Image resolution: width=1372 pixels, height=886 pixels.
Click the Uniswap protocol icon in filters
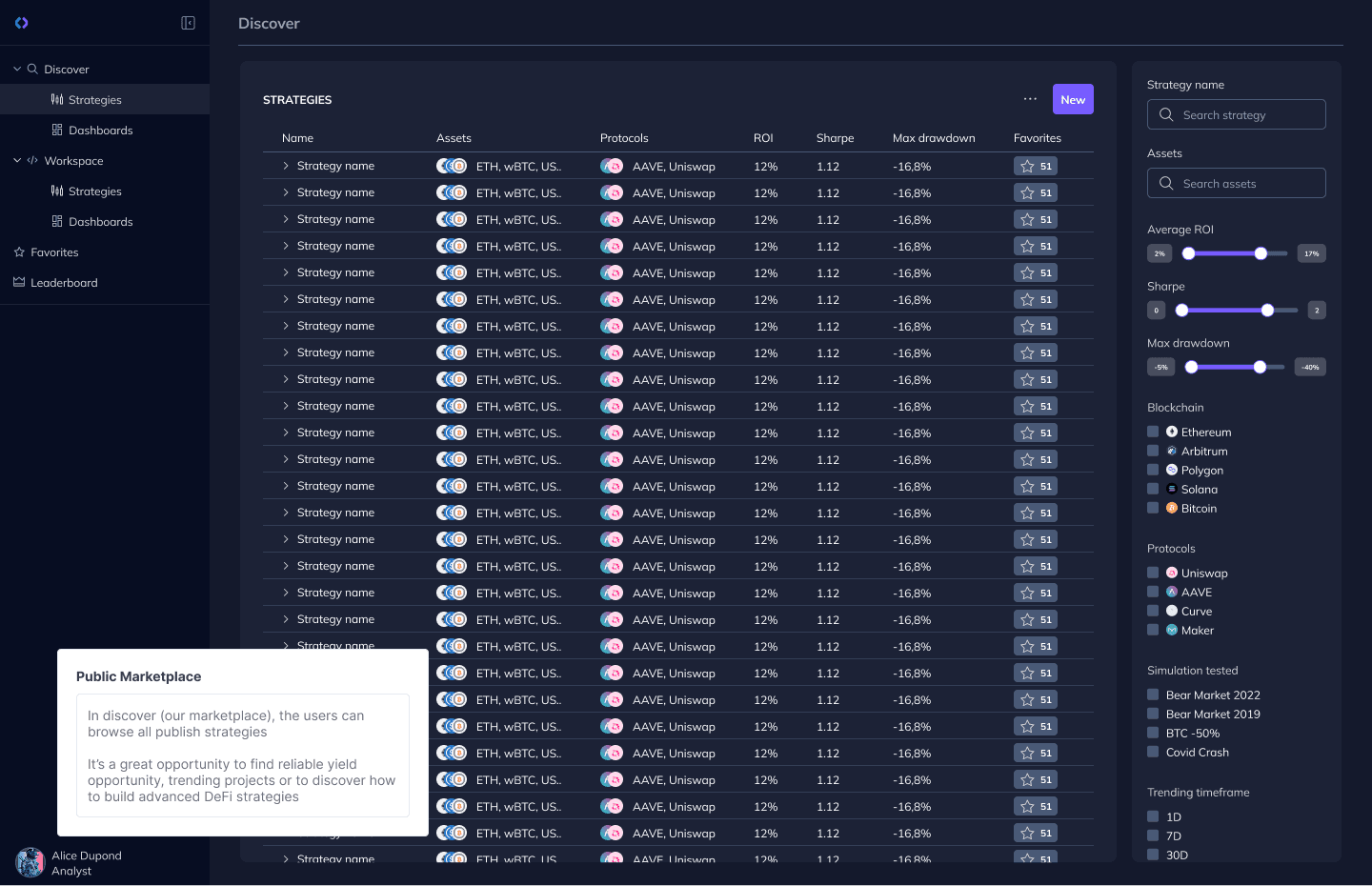point(1172,573)
